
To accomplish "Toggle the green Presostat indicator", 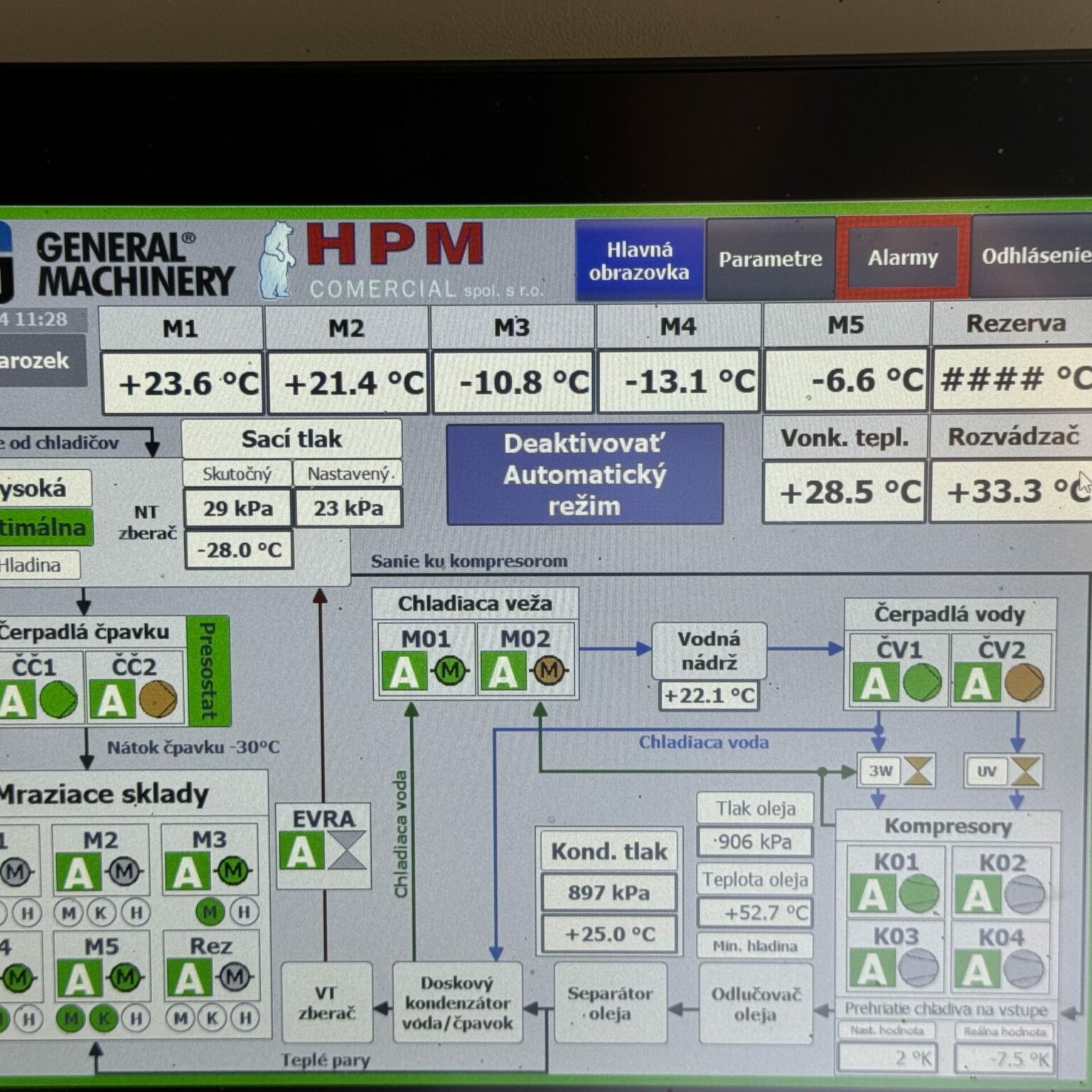I will pos(208,670).
